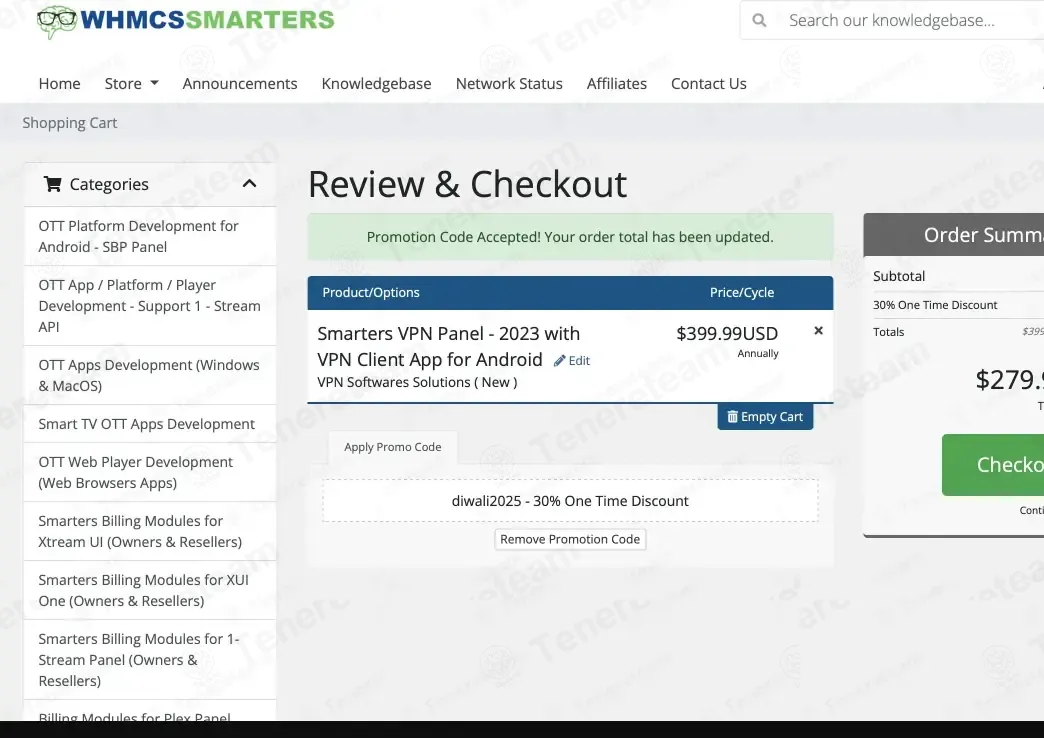Switch to Apply Promo Code tab

(x=393, y=447)
